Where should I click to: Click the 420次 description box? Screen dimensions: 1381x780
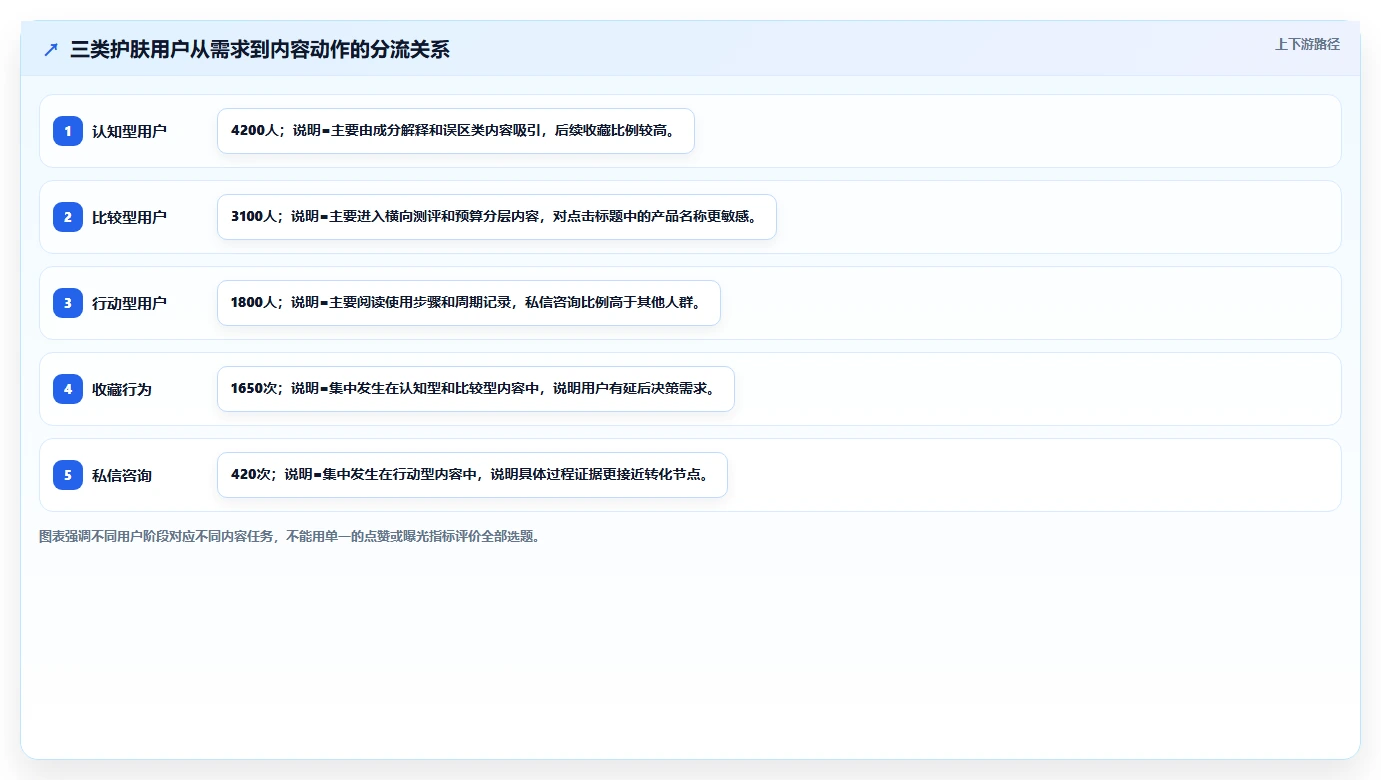point(472,475)
